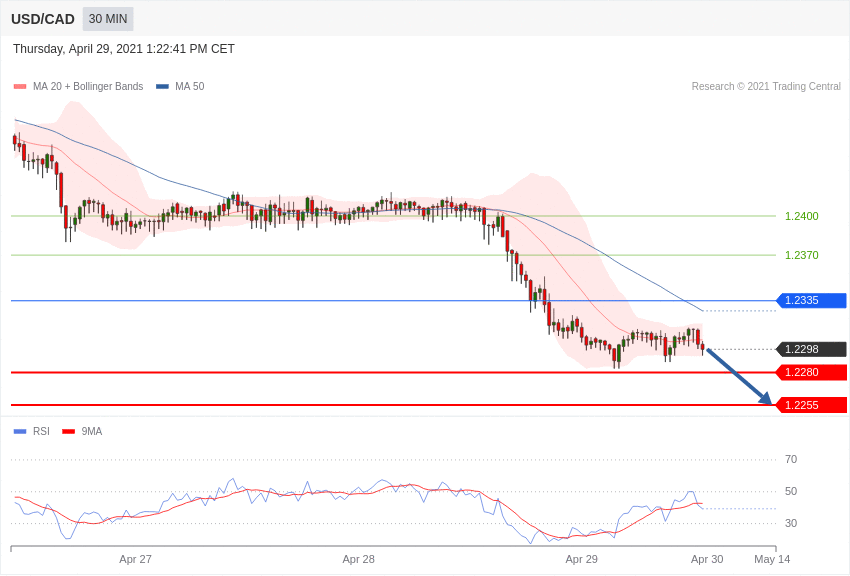Click the 9MA legend red swatch

(x=69, y=431)
